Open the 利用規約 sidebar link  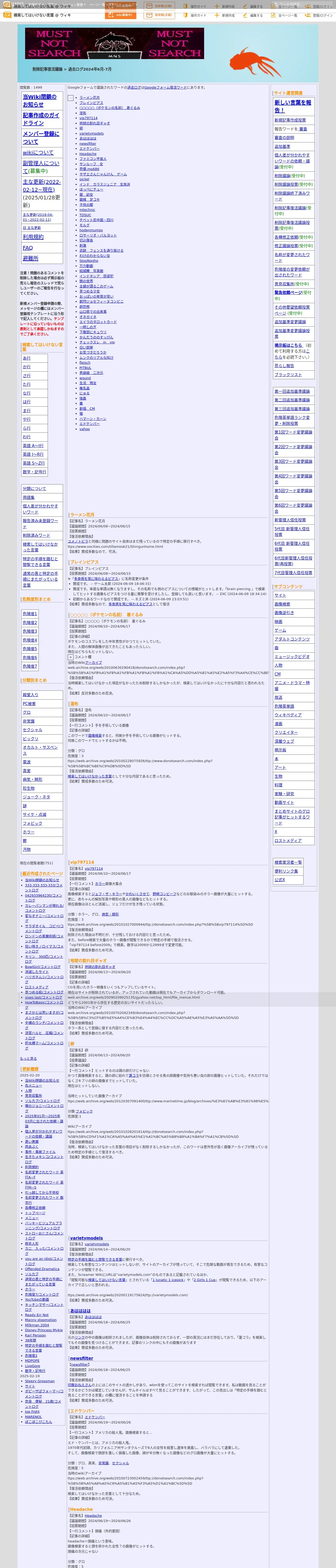tap(33, 237)
